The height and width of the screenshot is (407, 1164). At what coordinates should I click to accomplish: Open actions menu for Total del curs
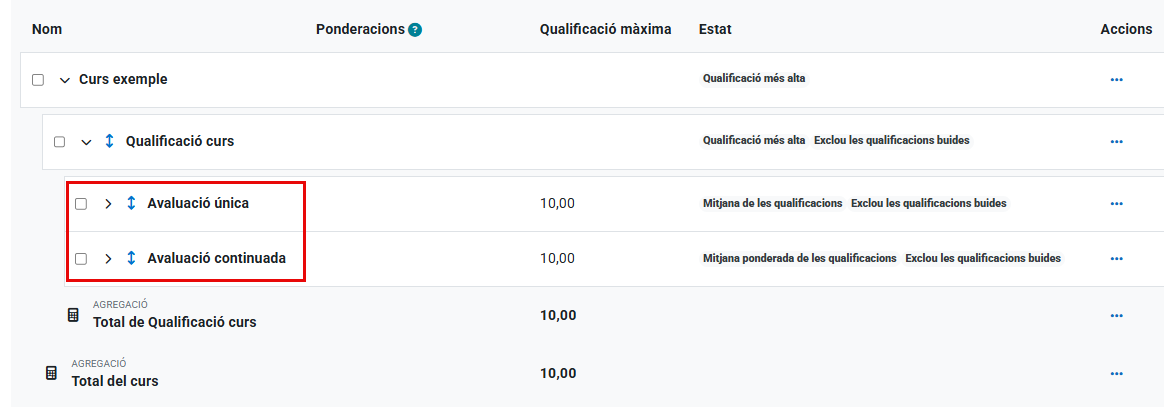1116,374
